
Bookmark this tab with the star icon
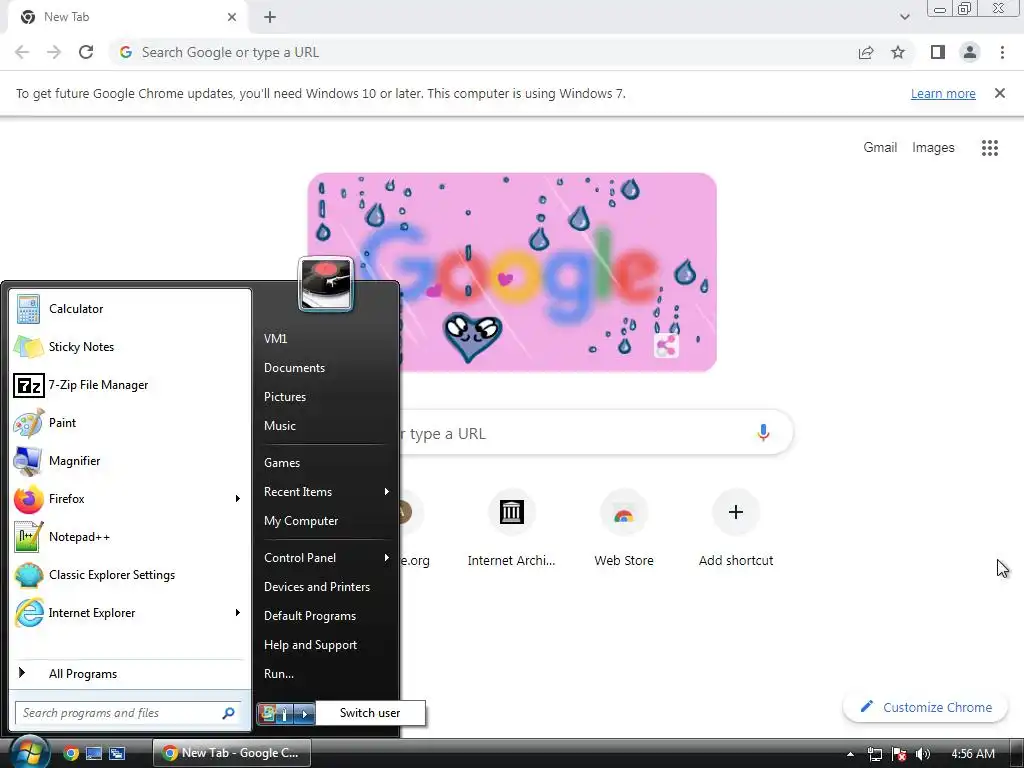(898, 52)
